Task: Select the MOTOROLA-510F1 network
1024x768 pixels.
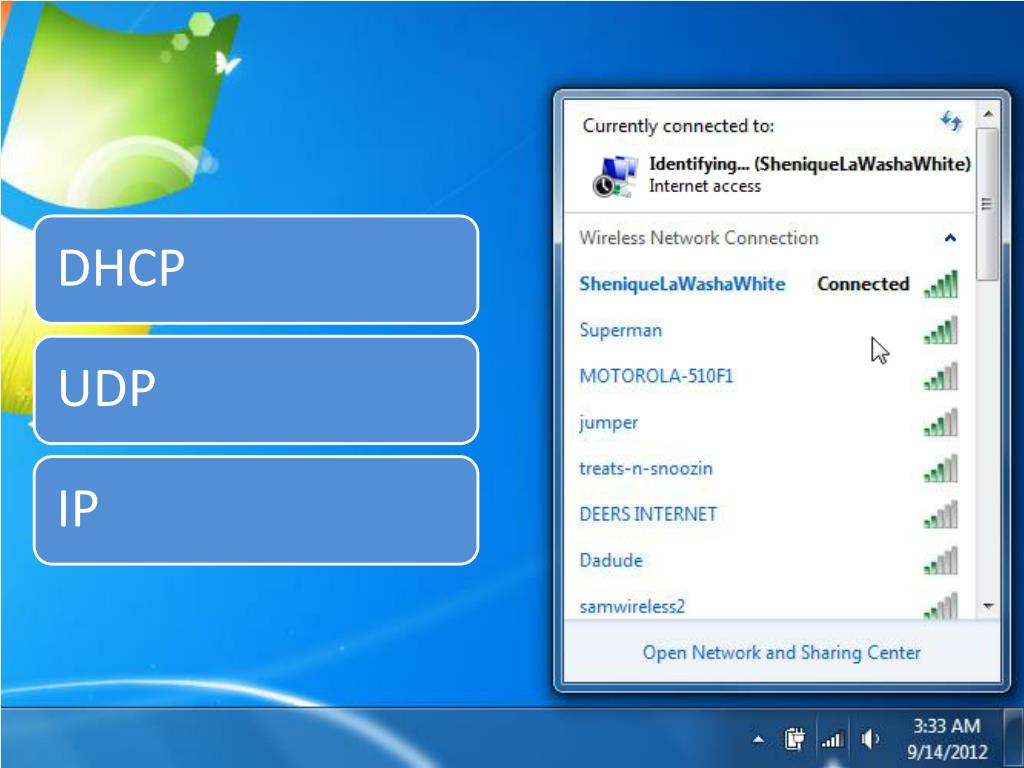Action: [768, 376]
